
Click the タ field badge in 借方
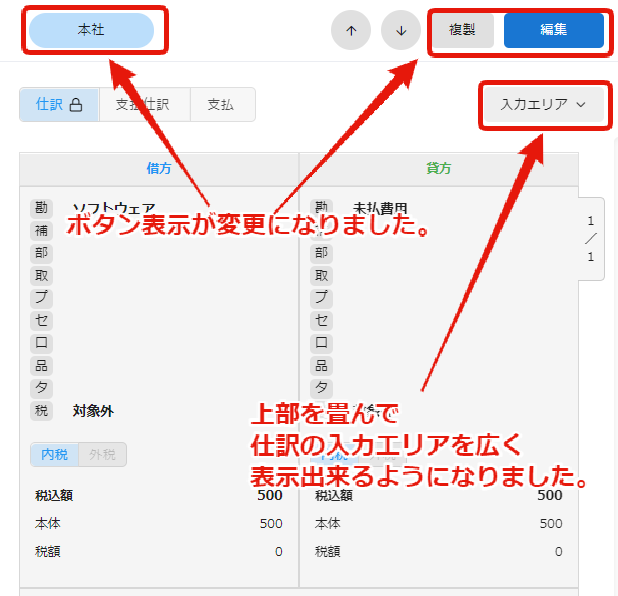(41, 388)
